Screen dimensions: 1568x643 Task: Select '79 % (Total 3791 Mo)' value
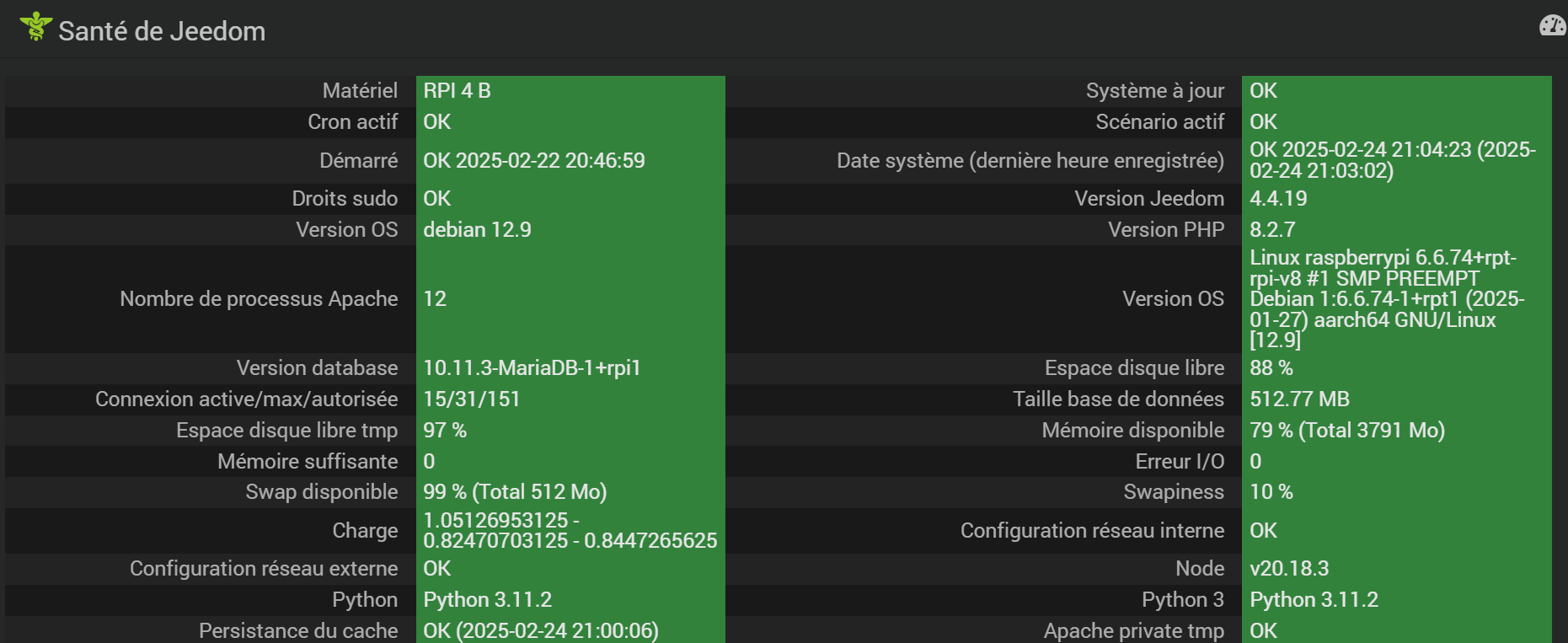1347,430
